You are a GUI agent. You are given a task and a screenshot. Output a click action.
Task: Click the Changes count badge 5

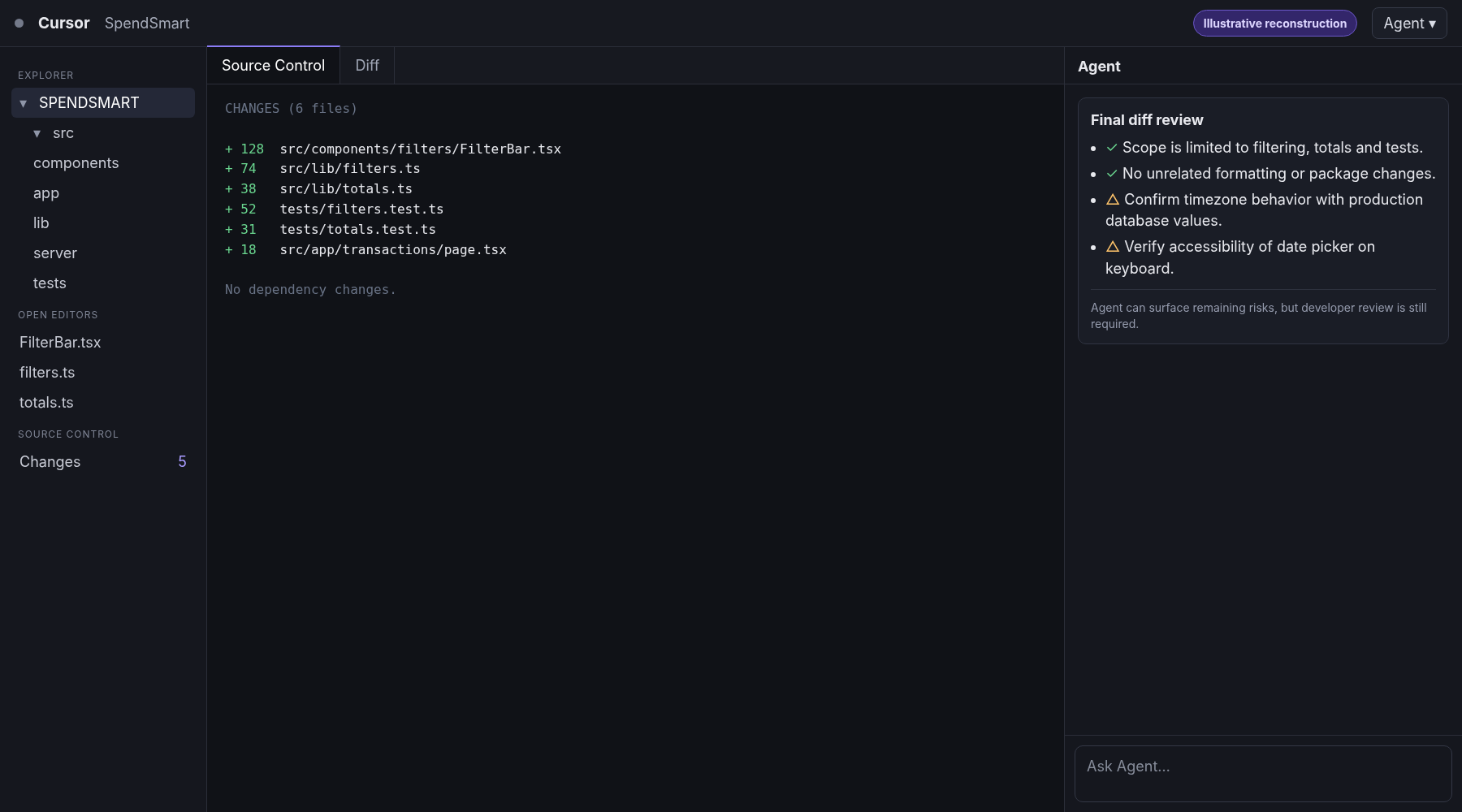tap(182, 462)
